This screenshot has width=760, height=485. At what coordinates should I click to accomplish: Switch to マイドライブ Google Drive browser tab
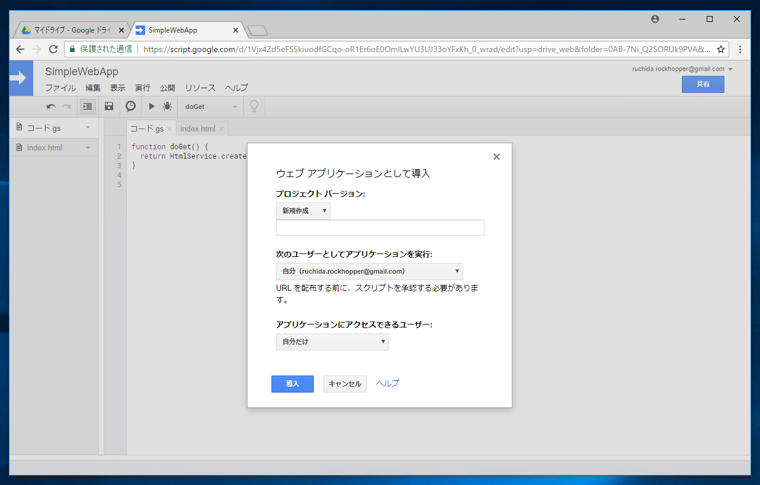tap(72, 30)
